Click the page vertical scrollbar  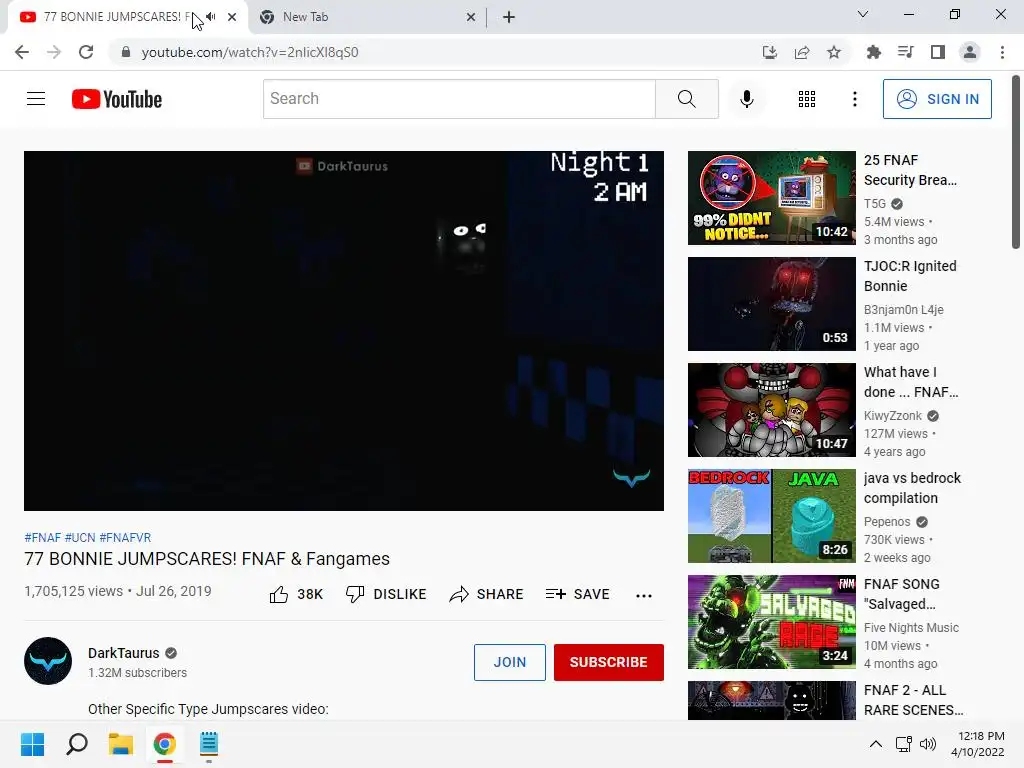(1016, 162)
